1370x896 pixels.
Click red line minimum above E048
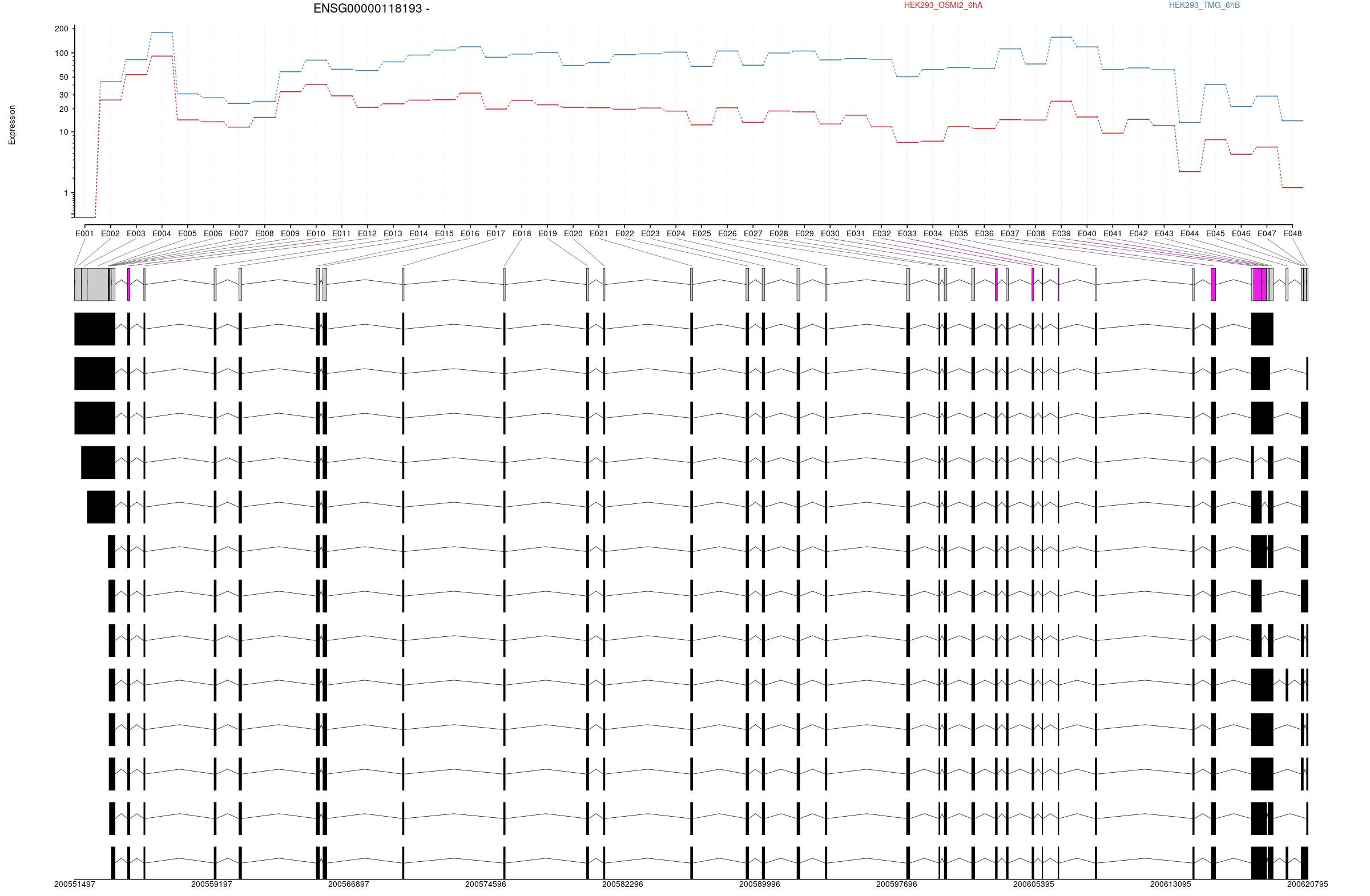coord(1292,188)
